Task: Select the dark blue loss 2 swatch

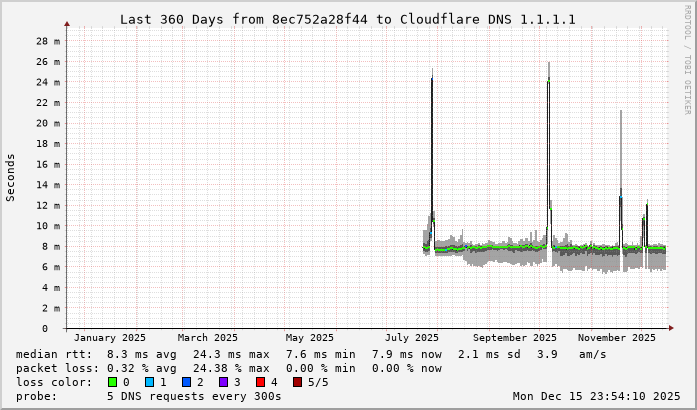Action: pos(186,382)
